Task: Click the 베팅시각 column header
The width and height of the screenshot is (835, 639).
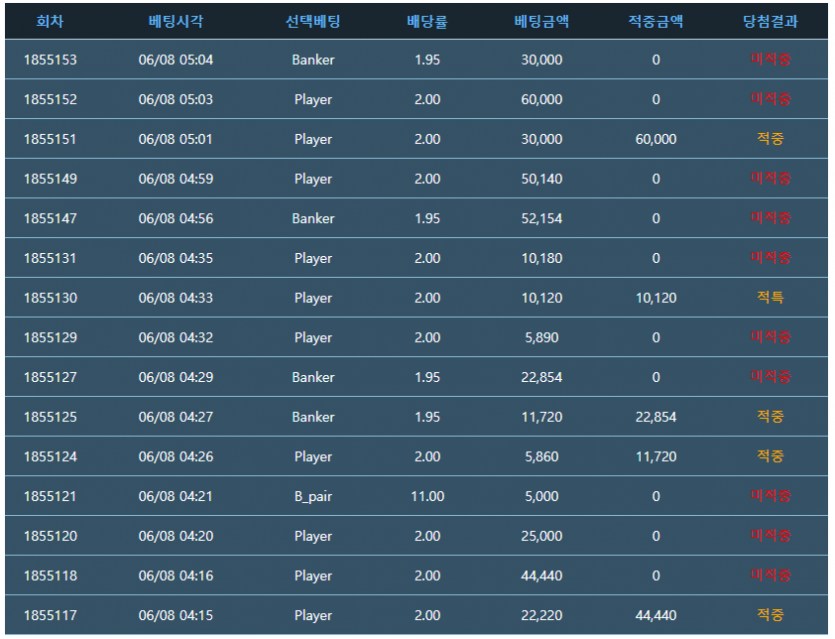Action: [176, 21]
